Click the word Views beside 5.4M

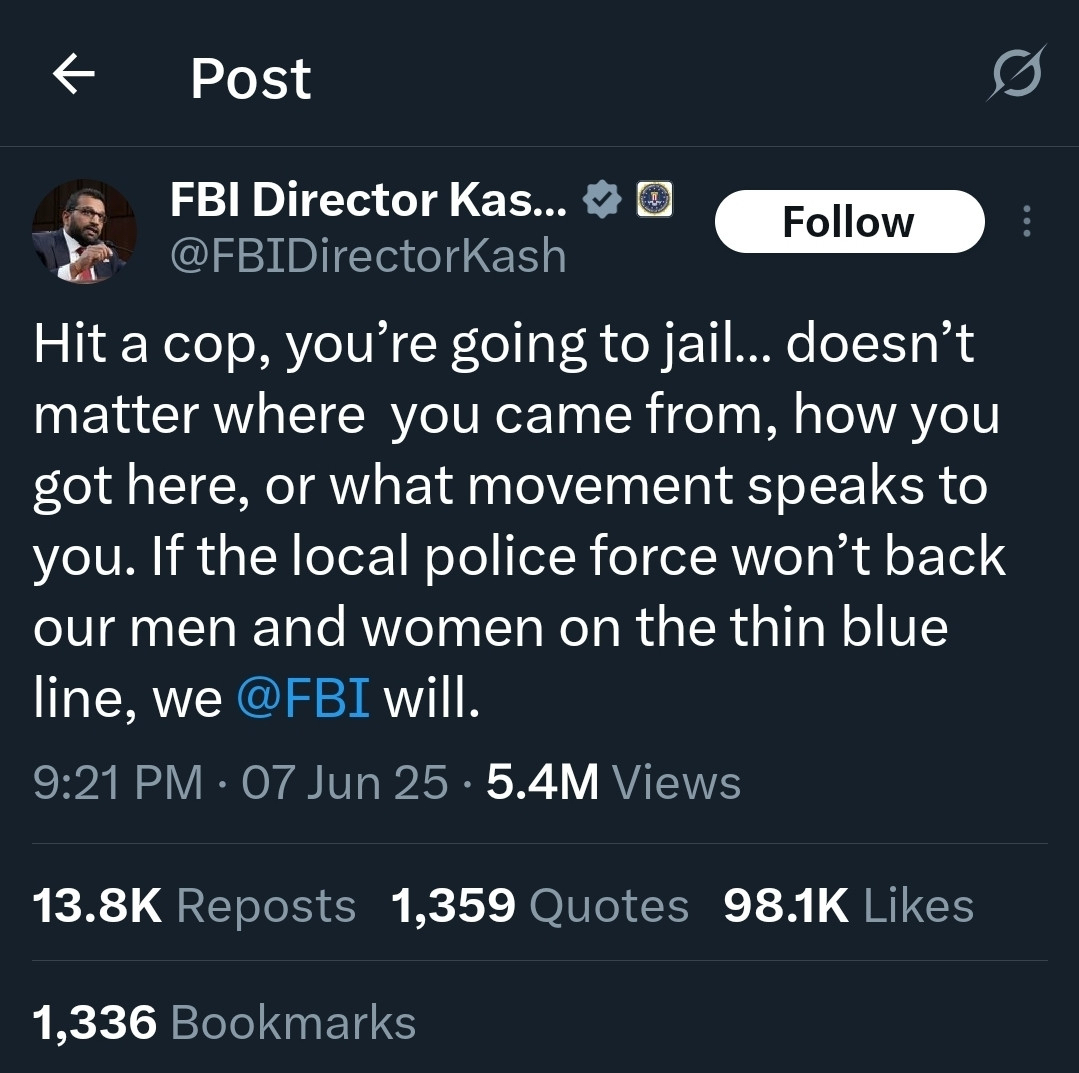(x=676, y=783)
